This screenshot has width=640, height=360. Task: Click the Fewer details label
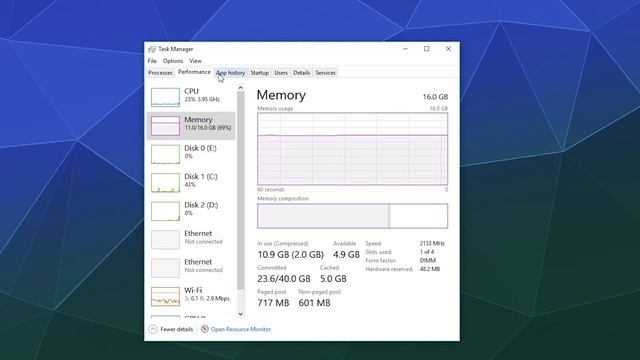[176, 329]
